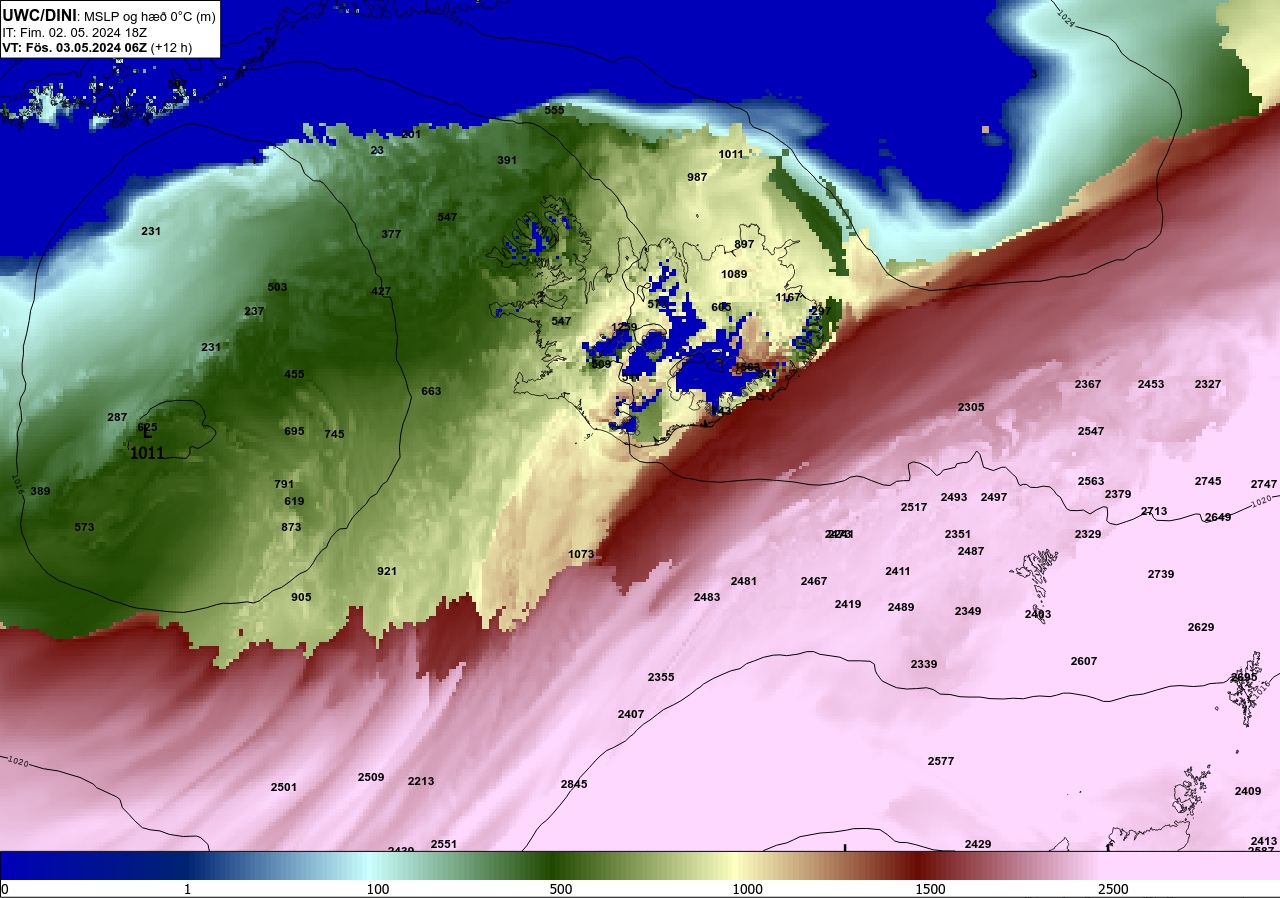Click the 427 height value
1280x898 pixels.
381,291
